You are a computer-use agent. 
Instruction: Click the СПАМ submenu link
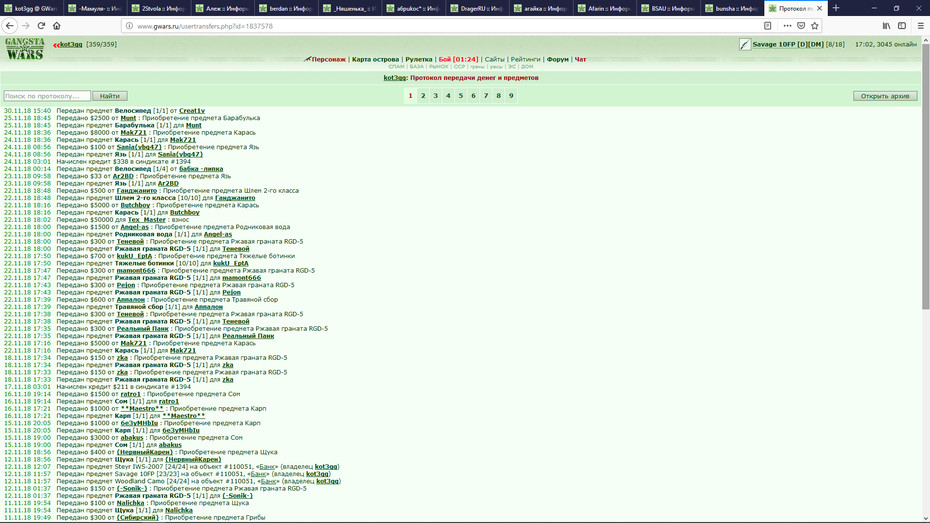click(x=396, y=67)
